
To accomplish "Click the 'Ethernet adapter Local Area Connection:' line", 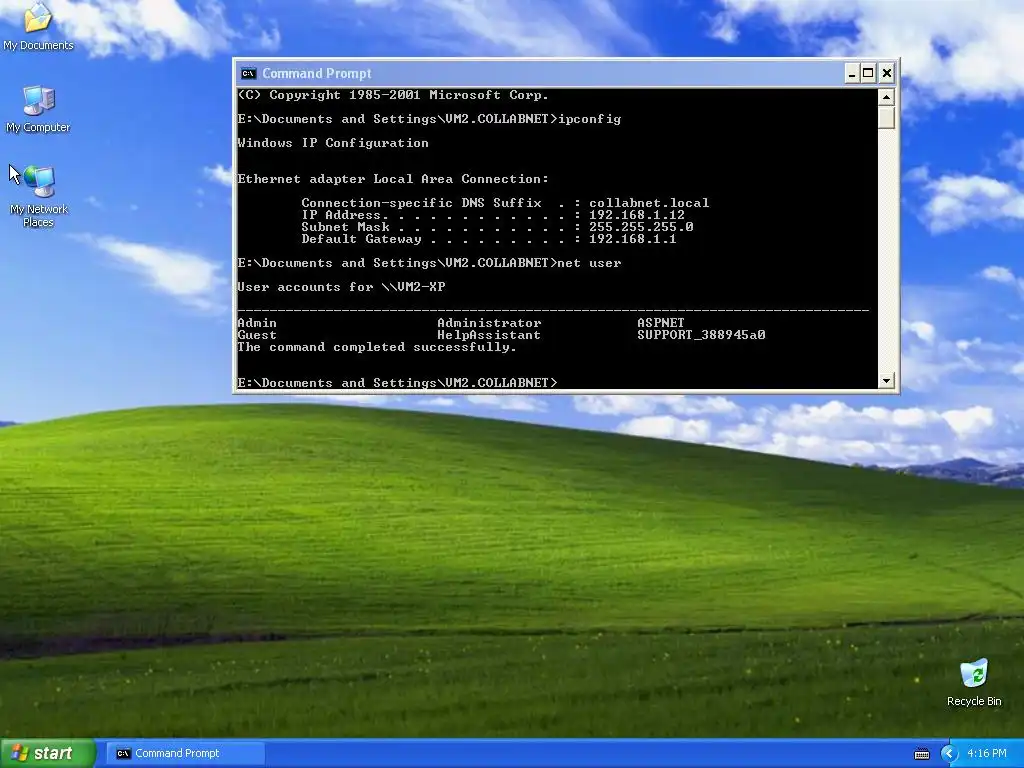I will click(x=393, y=179).
